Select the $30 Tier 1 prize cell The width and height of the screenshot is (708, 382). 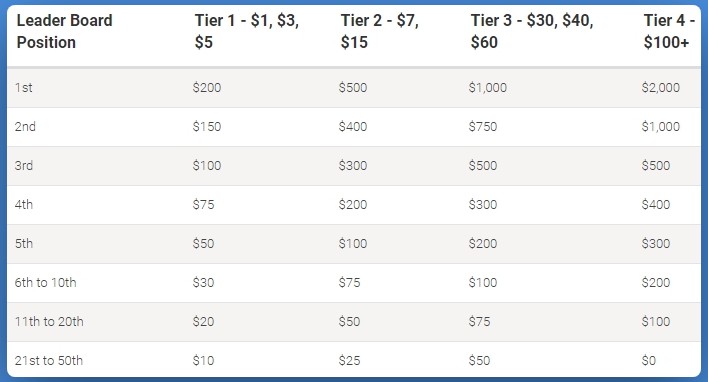point(203,283)
